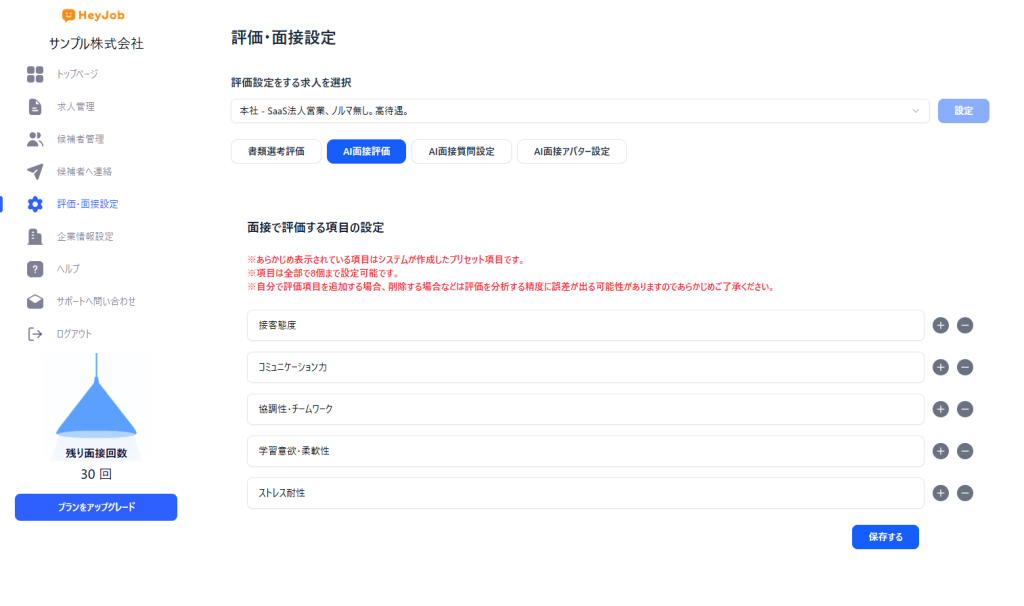Click the 設定 button beside job dropdown
Viewport: 1024px width, 606px height.
[x=963, y=111]
